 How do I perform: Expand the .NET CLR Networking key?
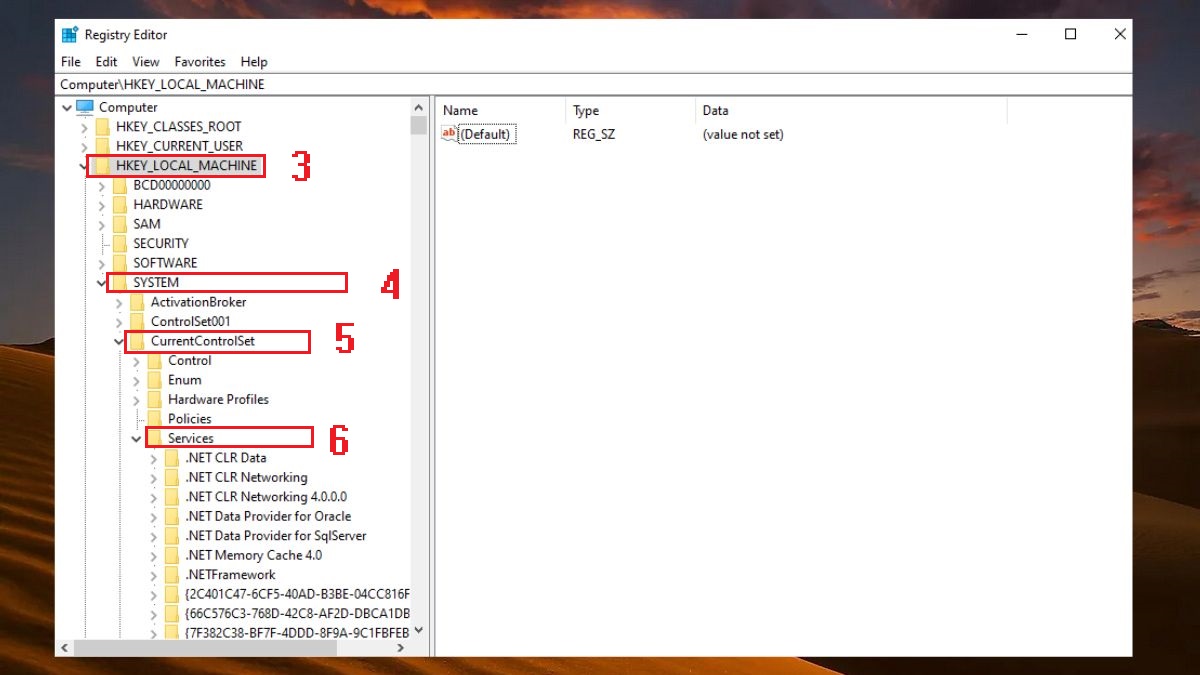(154, 477)
